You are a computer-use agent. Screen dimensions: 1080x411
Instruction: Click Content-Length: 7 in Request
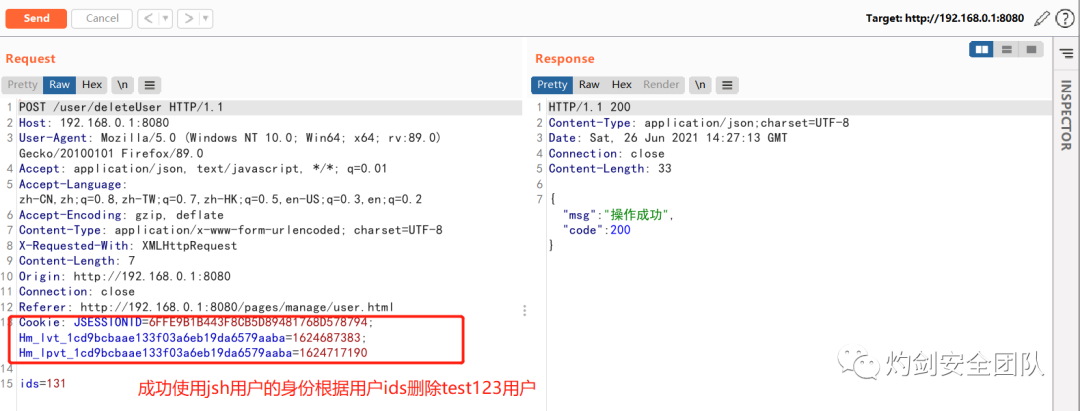tap(76, 261)
